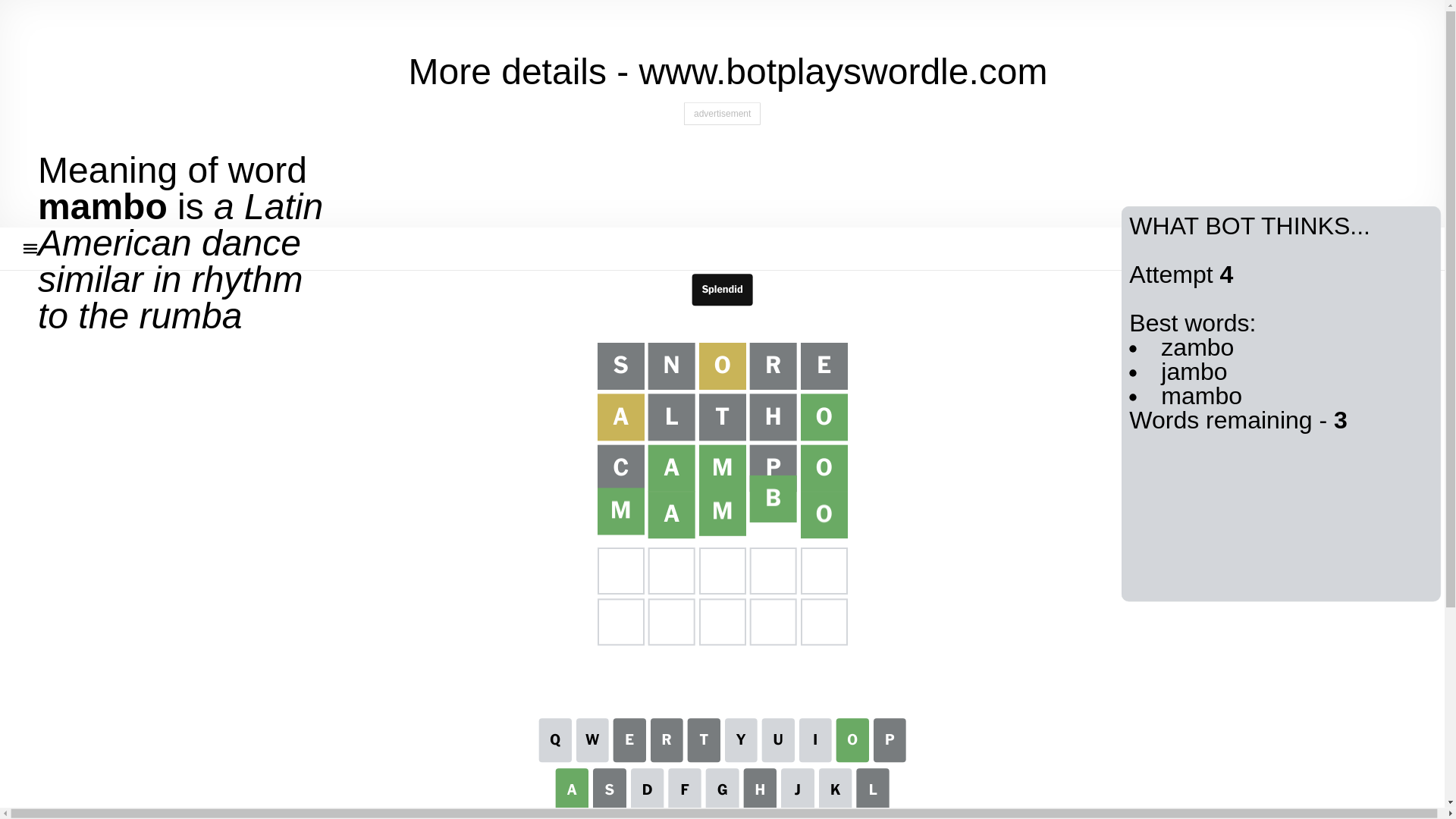Hit the P key on keyboard
Image resolution: width=1456 pixels, height=819 pixels.
click(x=890, y=740)
